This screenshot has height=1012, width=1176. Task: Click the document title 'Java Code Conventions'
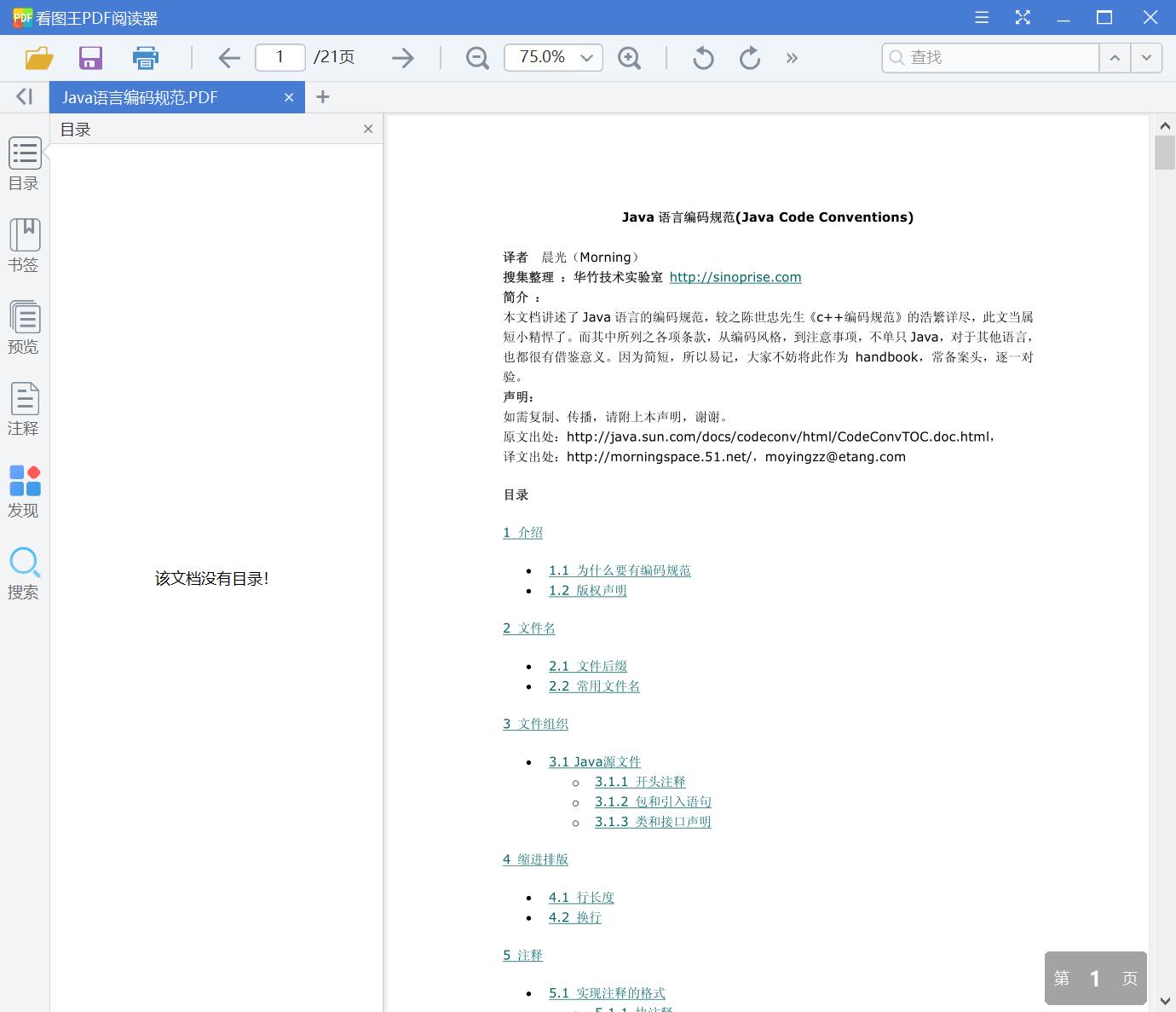click(x=767, y=217)
